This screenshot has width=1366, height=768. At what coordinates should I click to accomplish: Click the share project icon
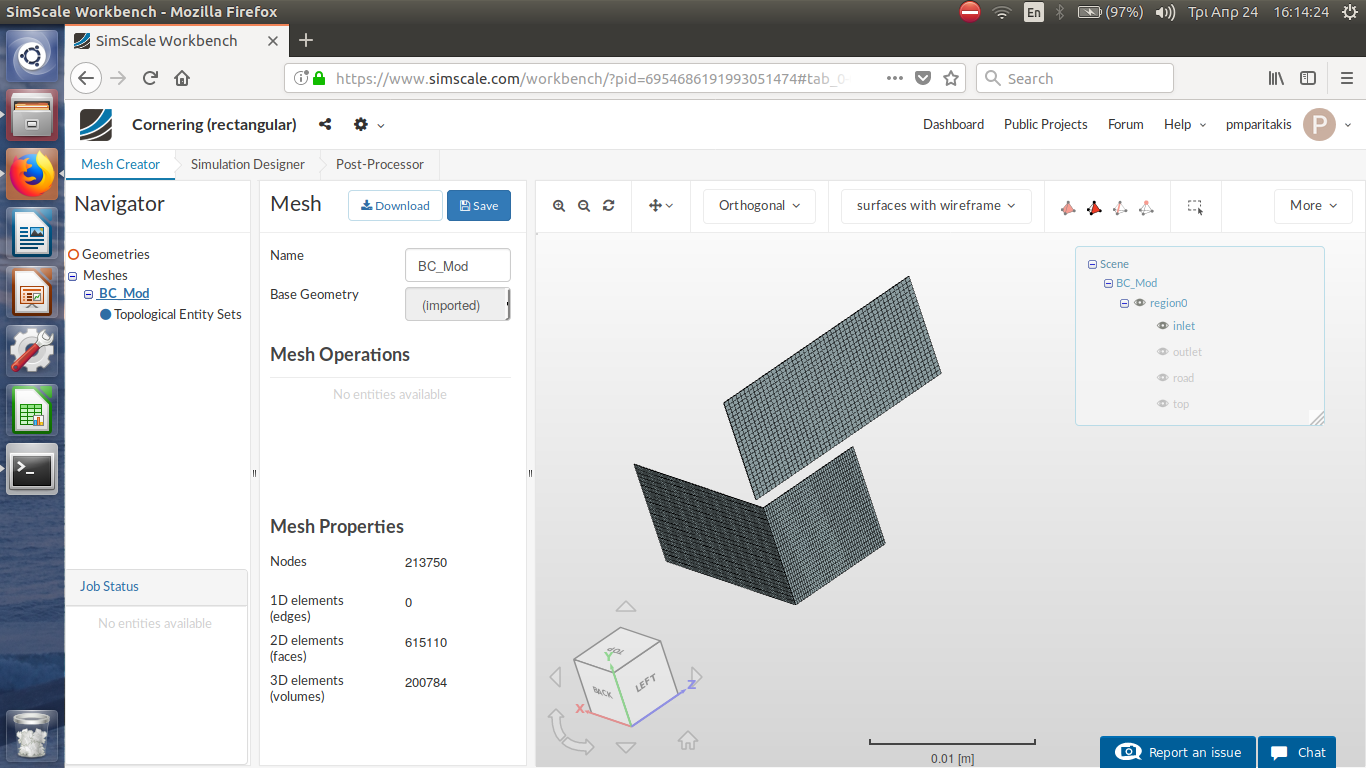tap(325, 125)
